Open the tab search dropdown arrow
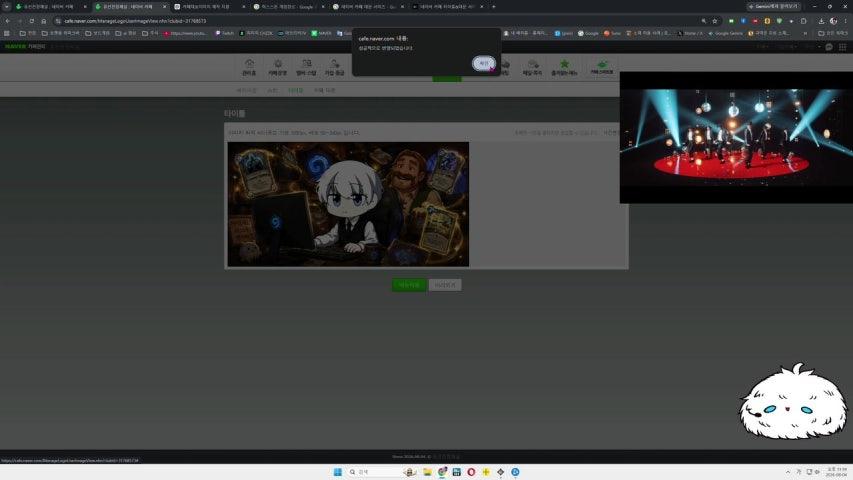The width and height of the screenshot is (853, 480). 7,7
